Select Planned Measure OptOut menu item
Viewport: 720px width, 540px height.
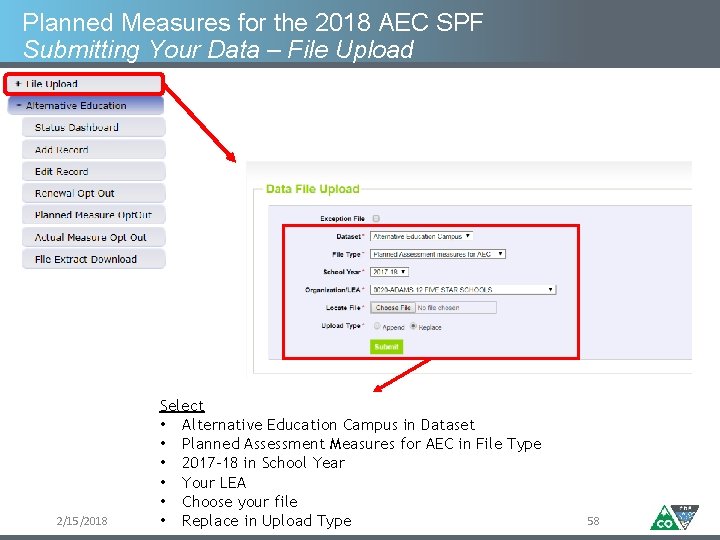93,216
